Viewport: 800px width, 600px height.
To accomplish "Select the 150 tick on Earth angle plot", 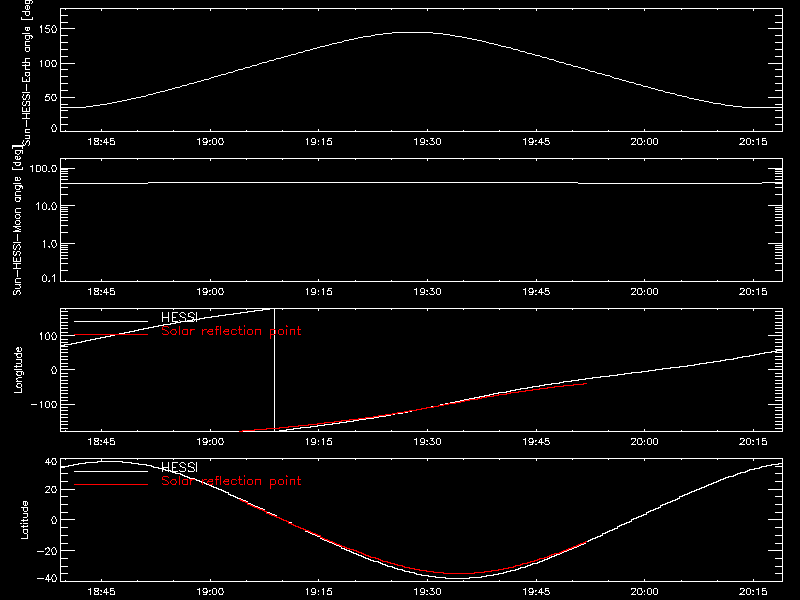I will coord(48,29).
